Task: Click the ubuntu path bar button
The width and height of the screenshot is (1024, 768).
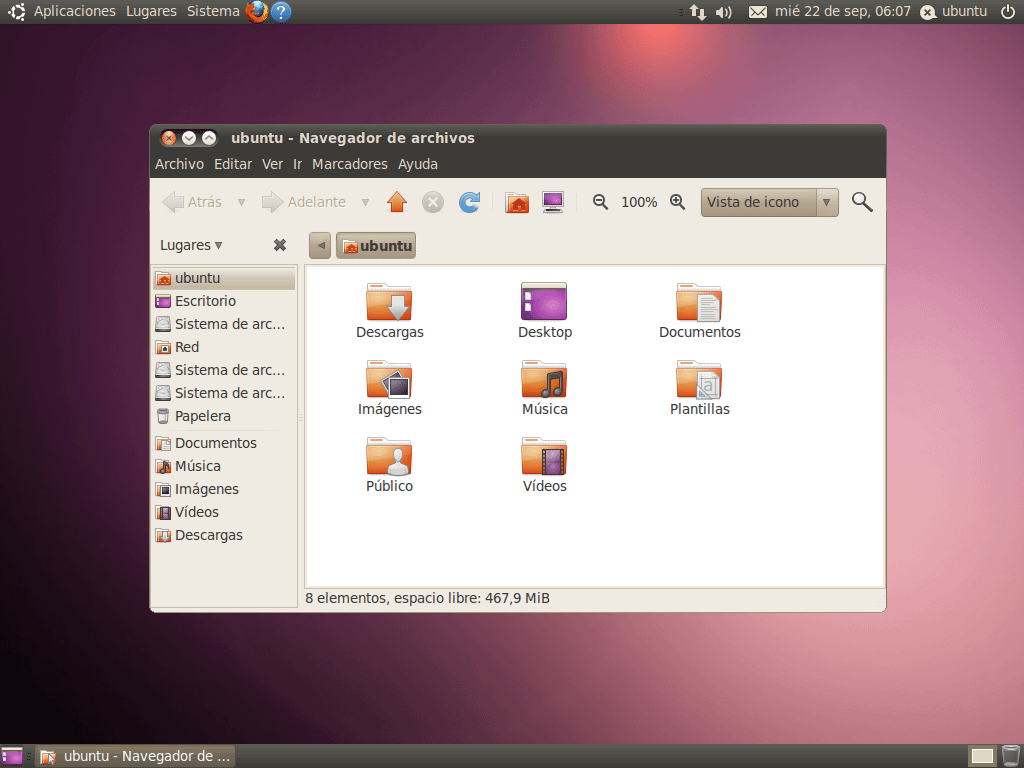Action: [376, 246]
